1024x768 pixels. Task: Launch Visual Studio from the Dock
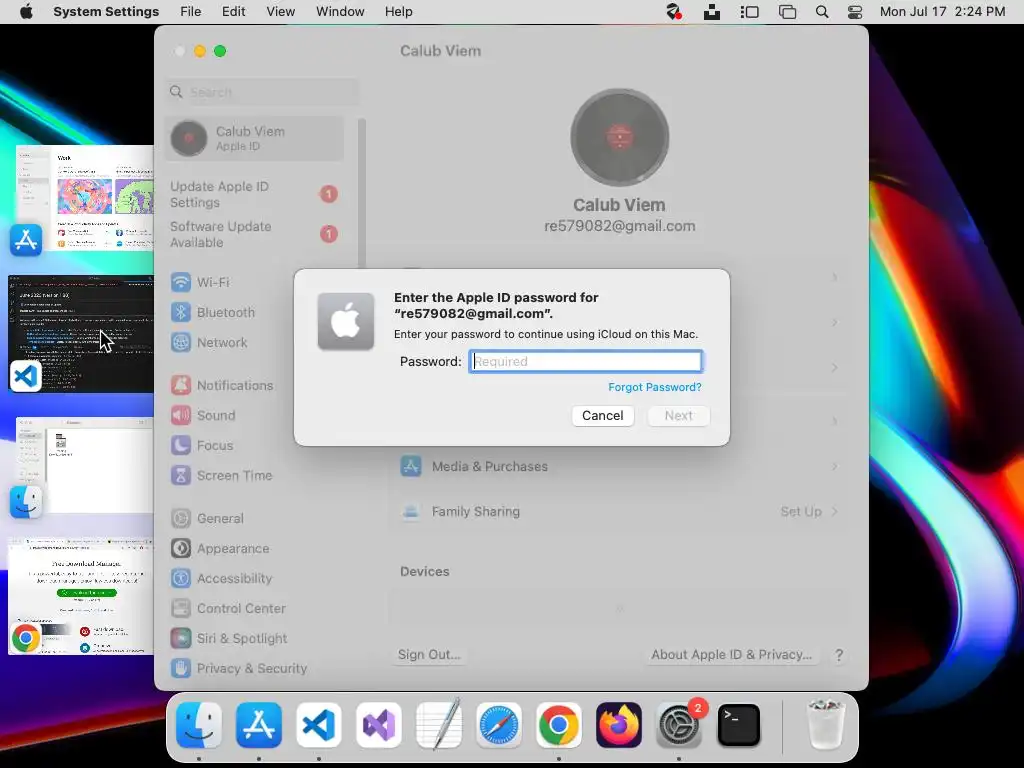379,725
